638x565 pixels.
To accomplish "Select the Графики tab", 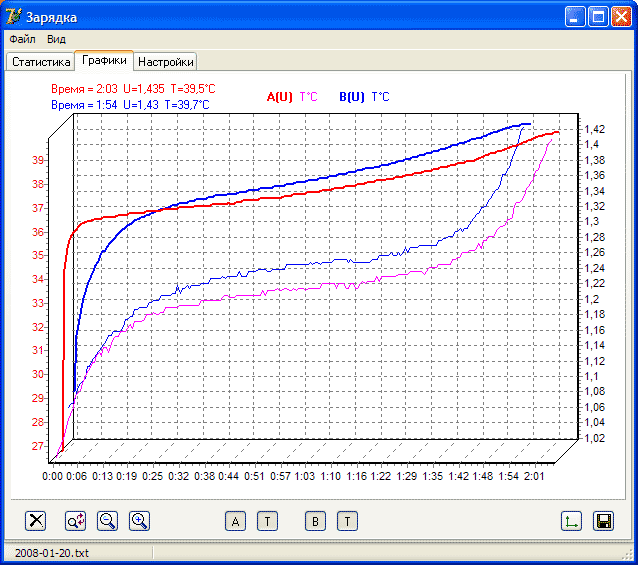I will (104, 60).
